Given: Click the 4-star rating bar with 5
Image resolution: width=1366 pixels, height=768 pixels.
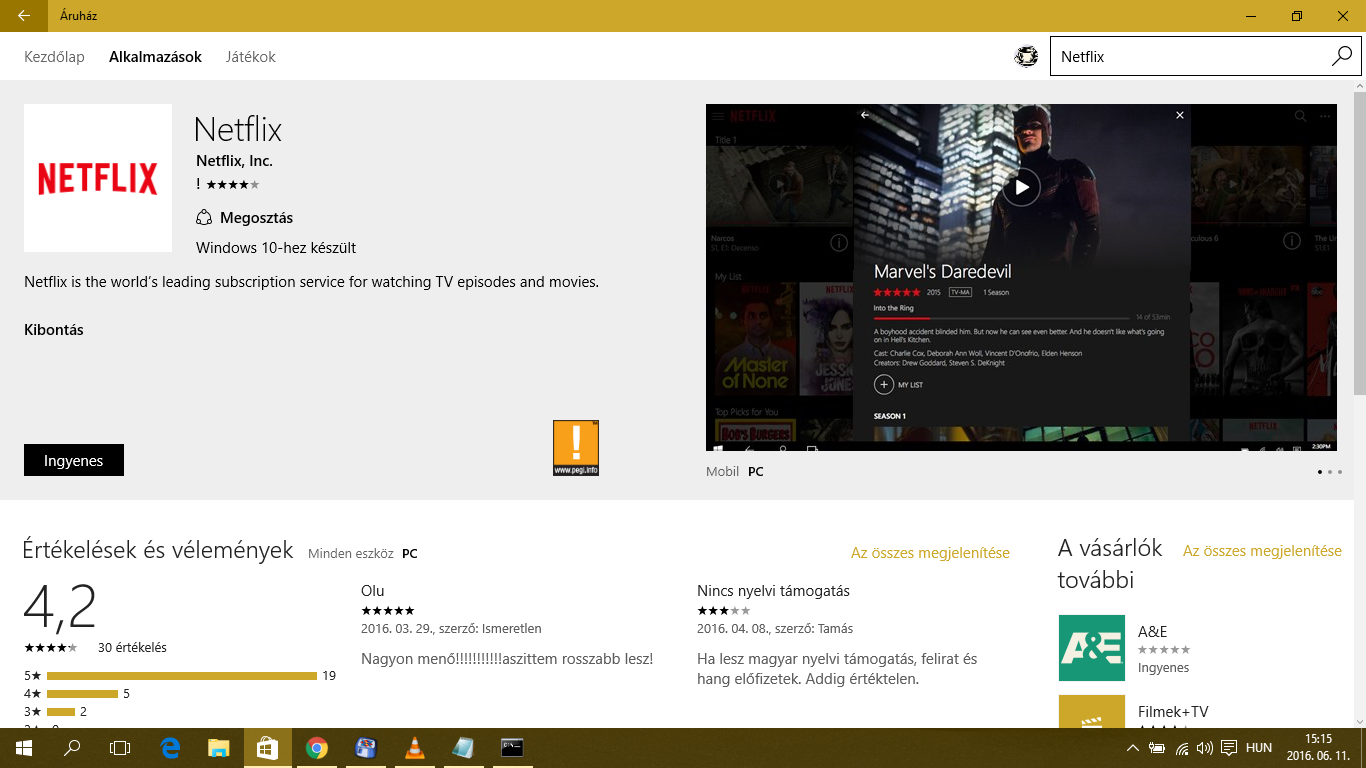Looking at the screenshot, I should [x=82, y=694].
